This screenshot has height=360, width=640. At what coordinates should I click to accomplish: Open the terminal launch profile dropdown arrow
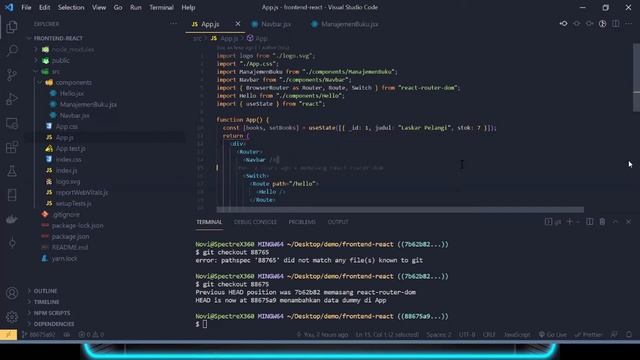click(x=578, y=222)
